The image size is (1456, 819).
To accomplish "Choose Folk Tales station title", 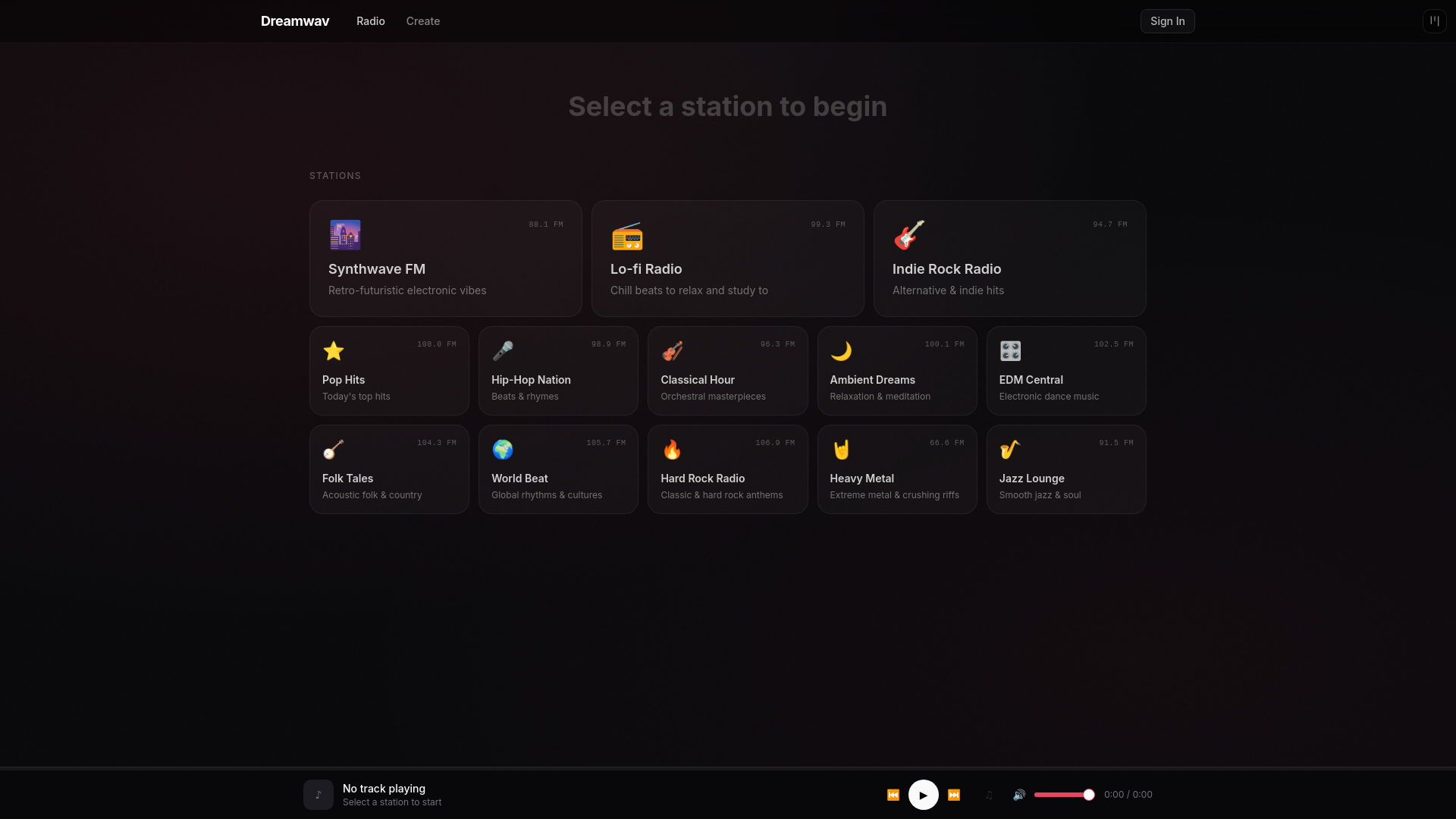I will (x=348, y=479).
